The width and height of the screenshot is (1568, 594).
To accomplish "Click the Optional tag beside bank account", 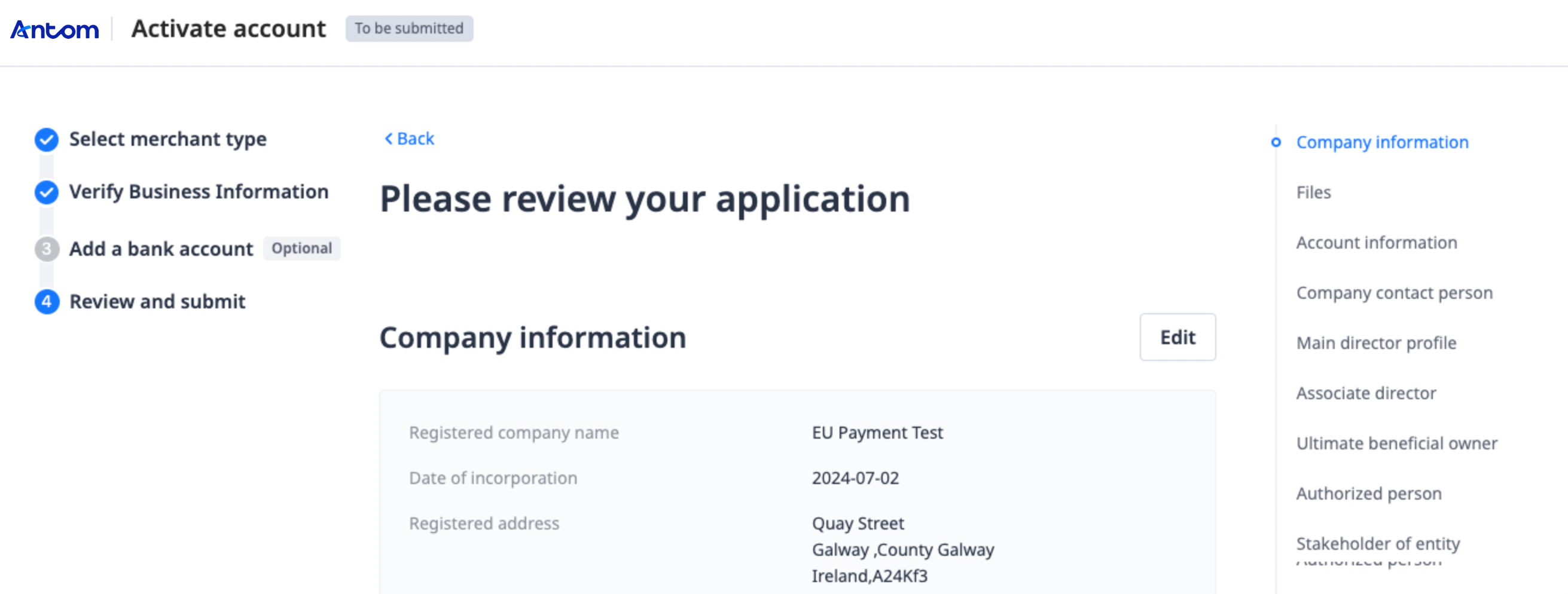I will (301, 249).
